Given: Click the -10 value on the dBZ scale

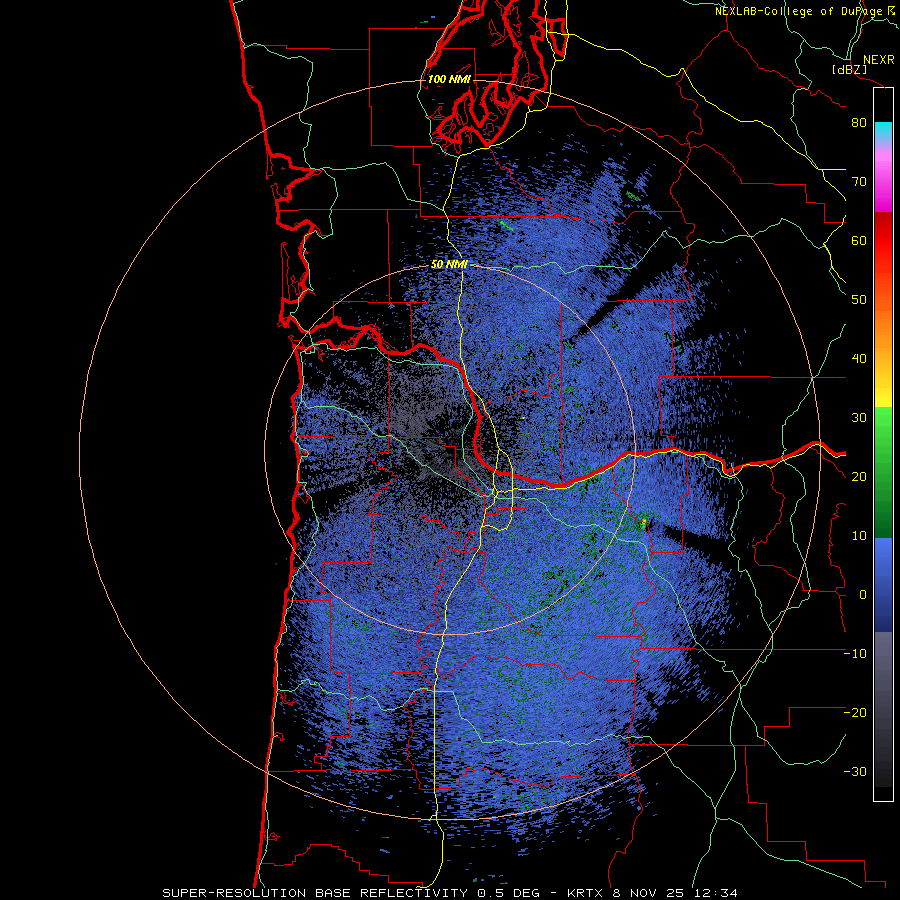Looking at the screenshot, I should [x=855, y=654].
